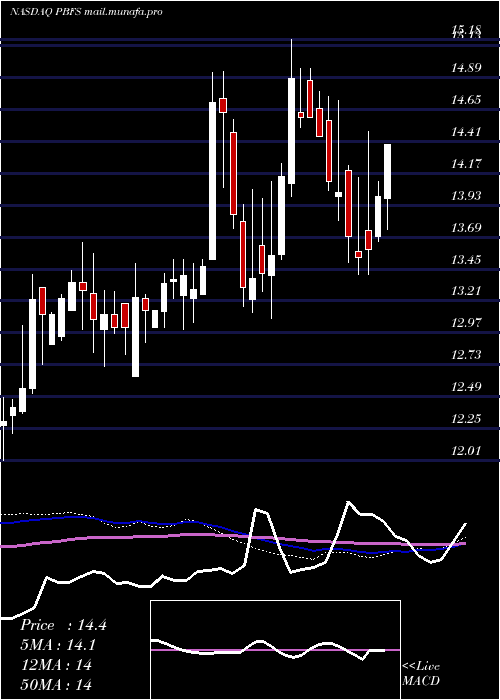Select the 13.45 price axis label
This screenshot has width=500, height=700.
pyautogui.click(x=466, y=259)
